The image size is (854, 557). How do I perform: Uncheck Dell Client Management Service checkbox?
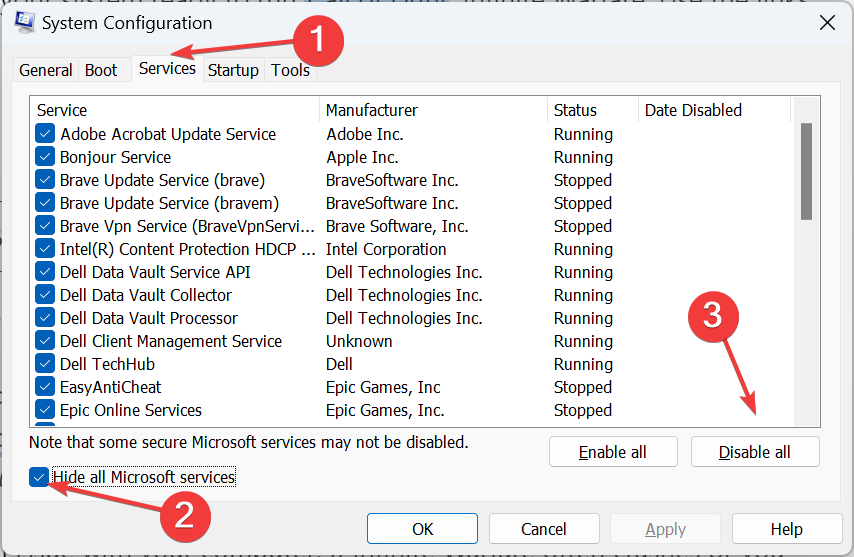click(x=45, y=341)
